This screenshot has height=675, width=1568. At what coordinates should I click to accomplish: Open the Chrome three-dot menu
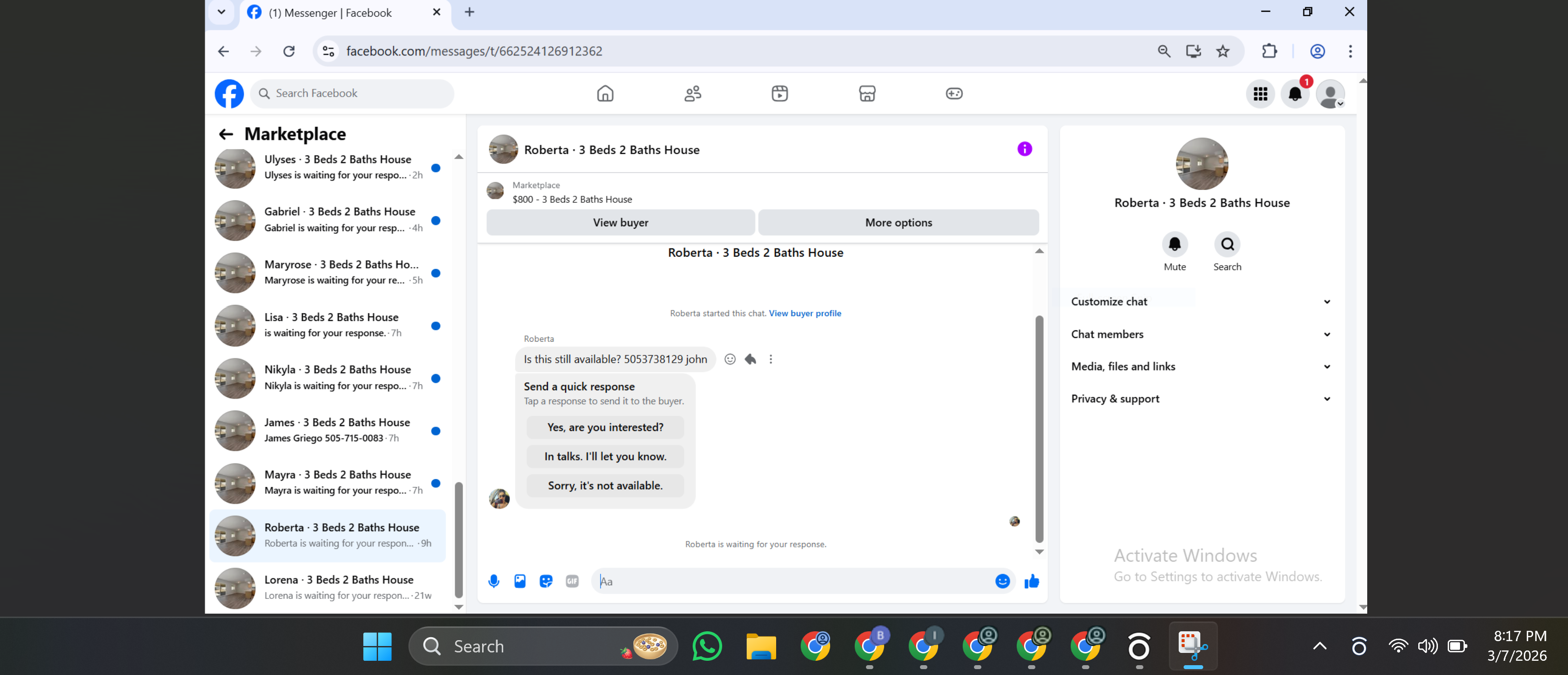[x=1350, y=51]
